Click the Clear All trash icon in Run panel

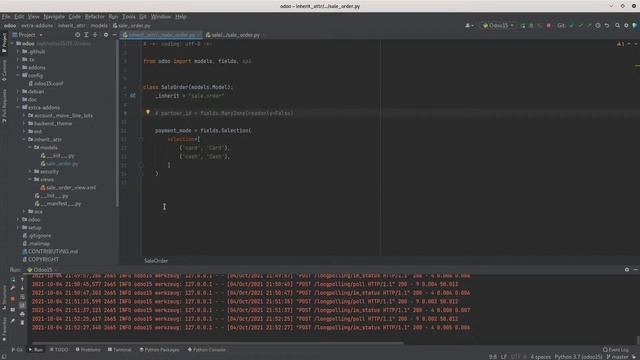point(22,322)
